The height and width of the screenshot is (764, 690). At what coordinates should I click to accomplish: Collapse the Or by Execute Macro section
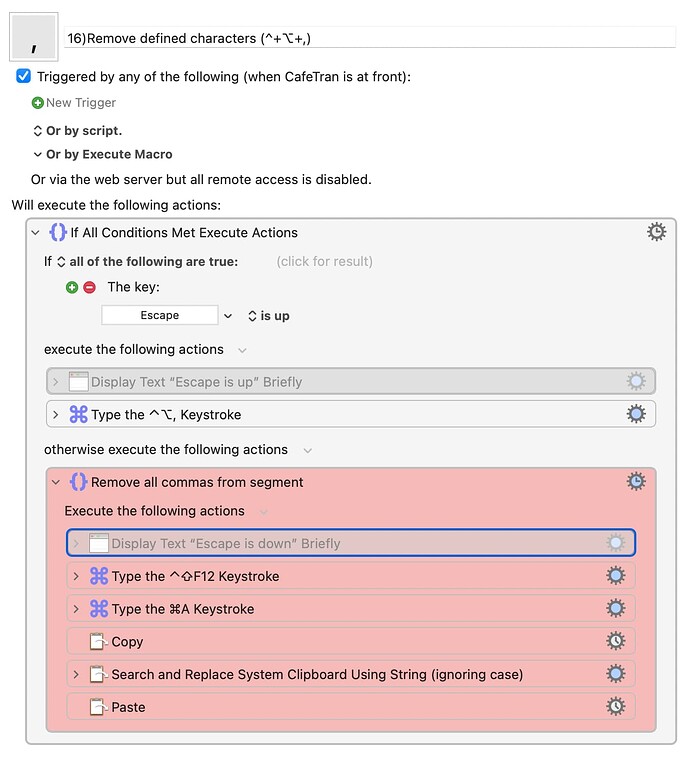pyautogui.click(x=37, y=154)
